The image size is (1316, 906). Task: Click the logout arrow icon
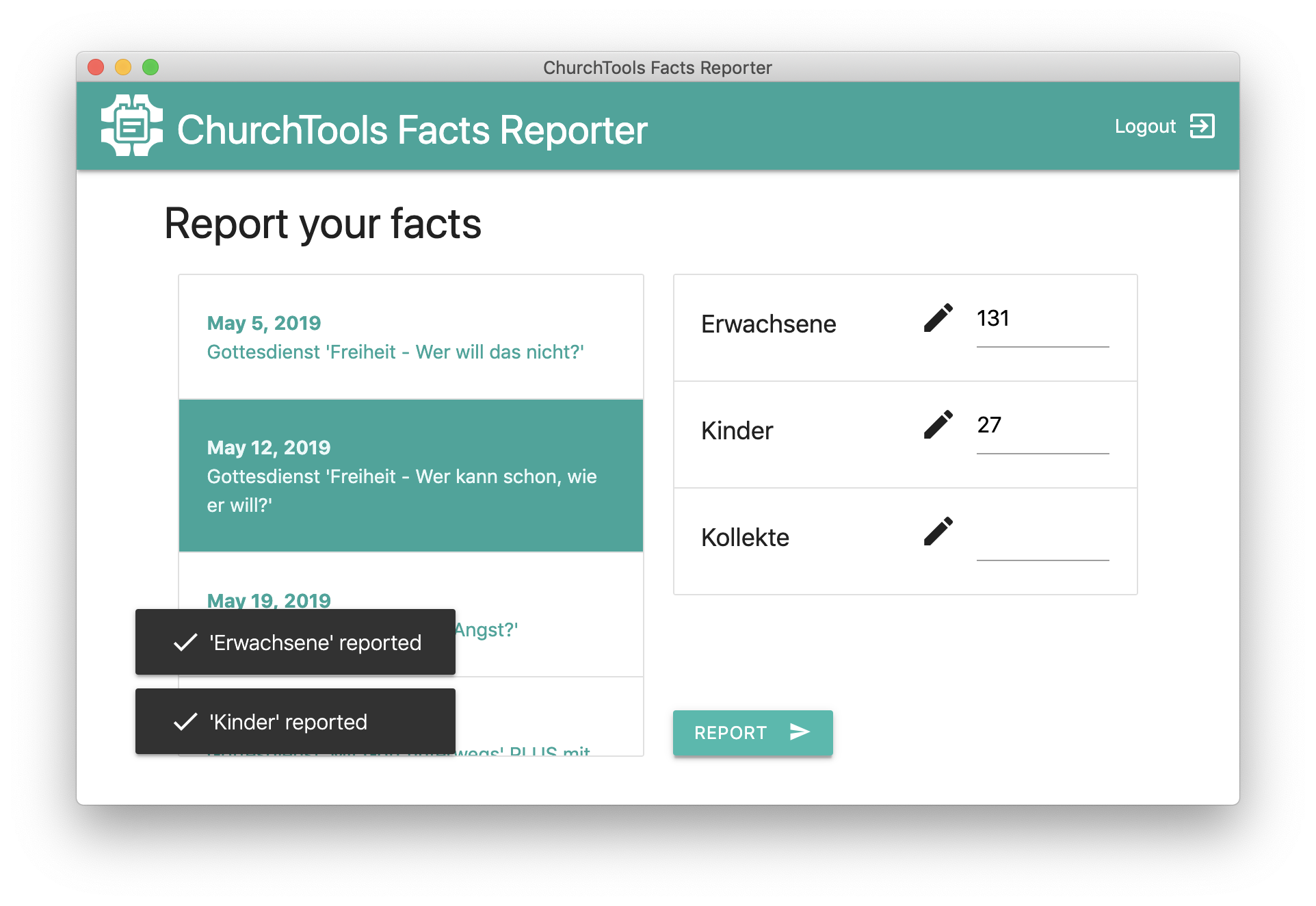1202,126
